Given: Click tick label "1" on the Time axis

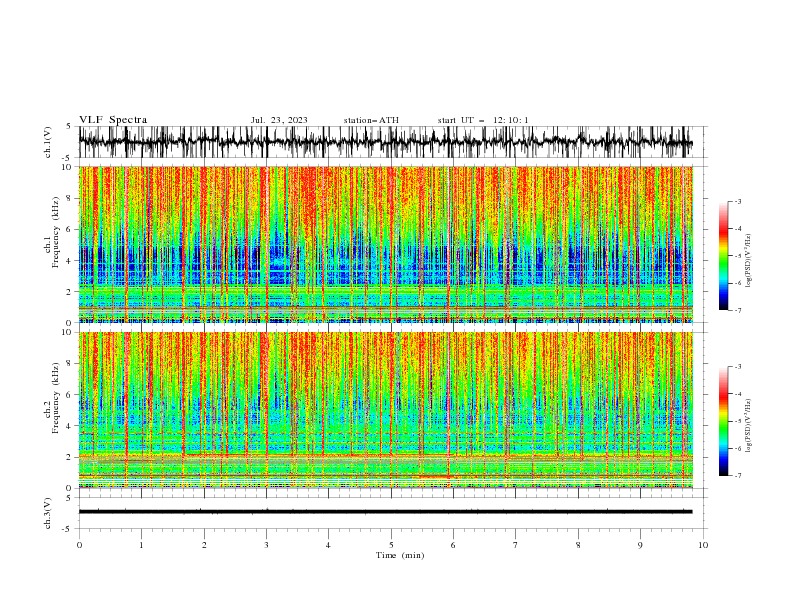Looking at the screenshot, I should [141, 545].
